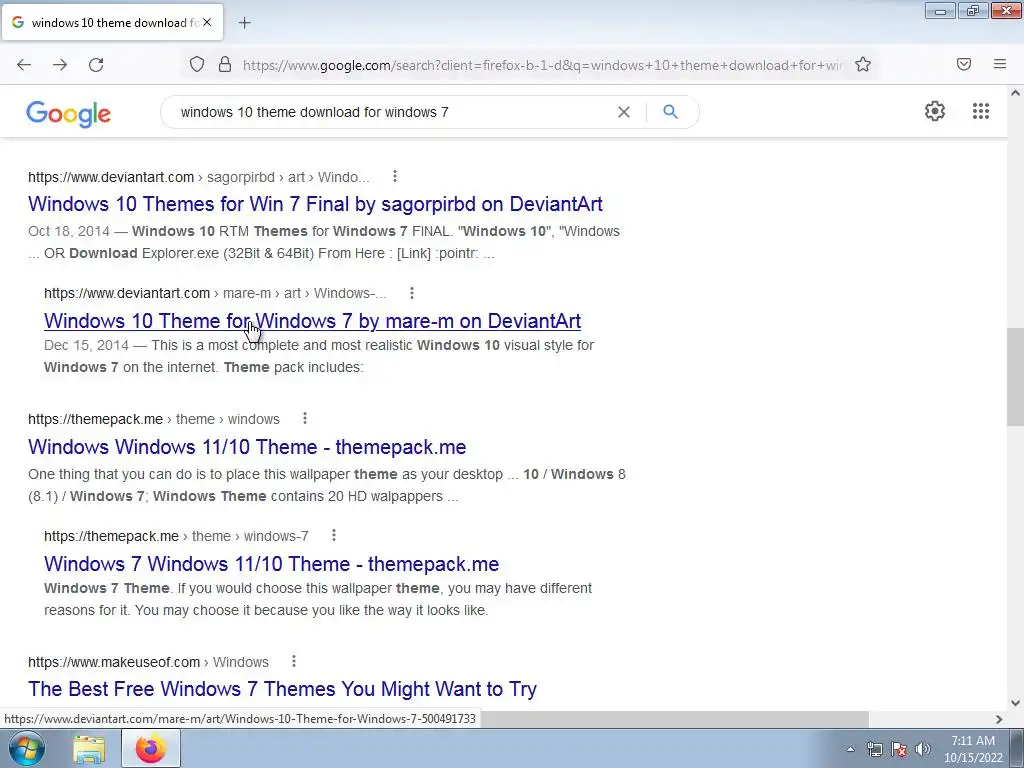Switch to Firefox taskbar button
The height and width of the screenshot is (768, 1024).
pos(151,749)
